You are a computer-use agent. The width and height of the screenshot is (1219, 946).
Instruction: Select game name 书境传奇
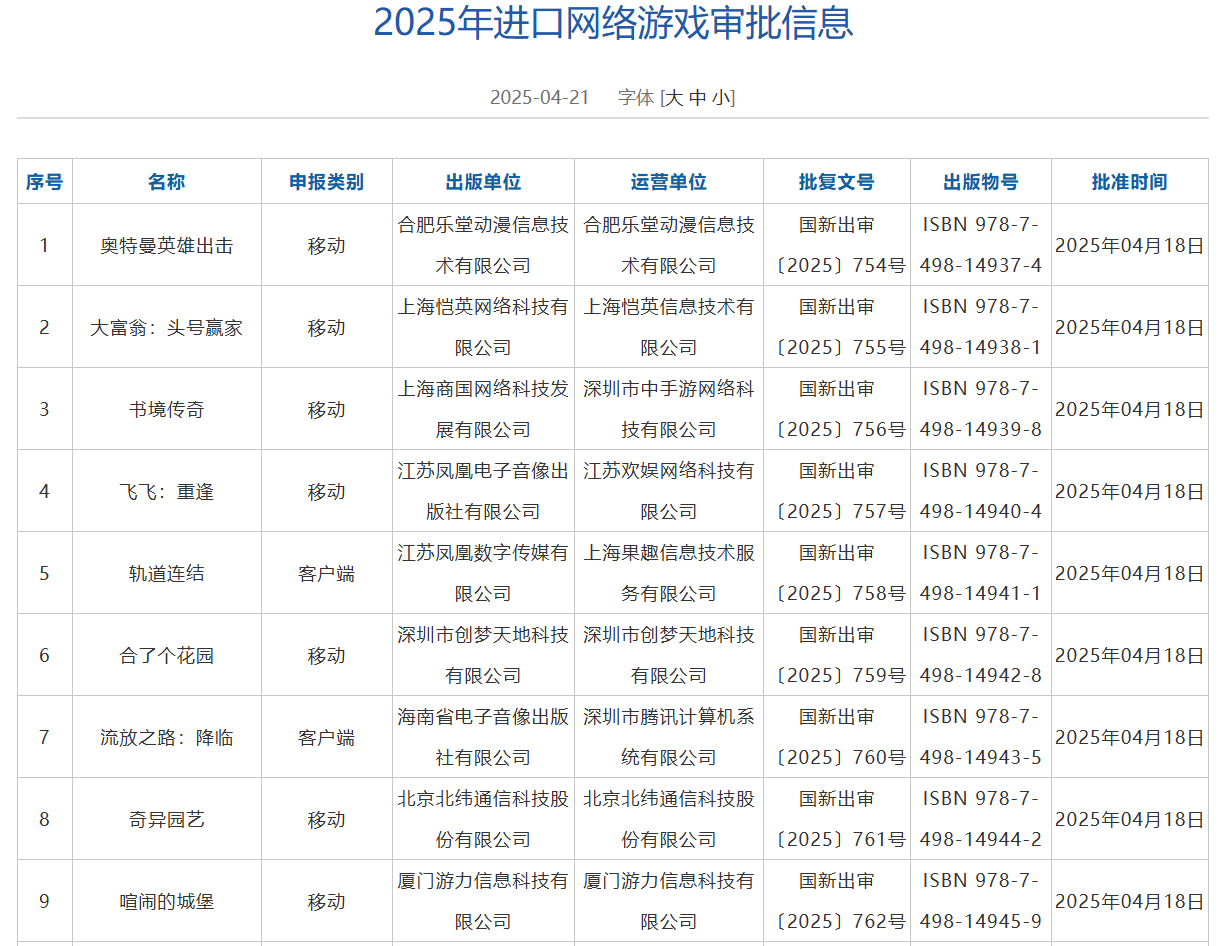click(x=166, y=409)
